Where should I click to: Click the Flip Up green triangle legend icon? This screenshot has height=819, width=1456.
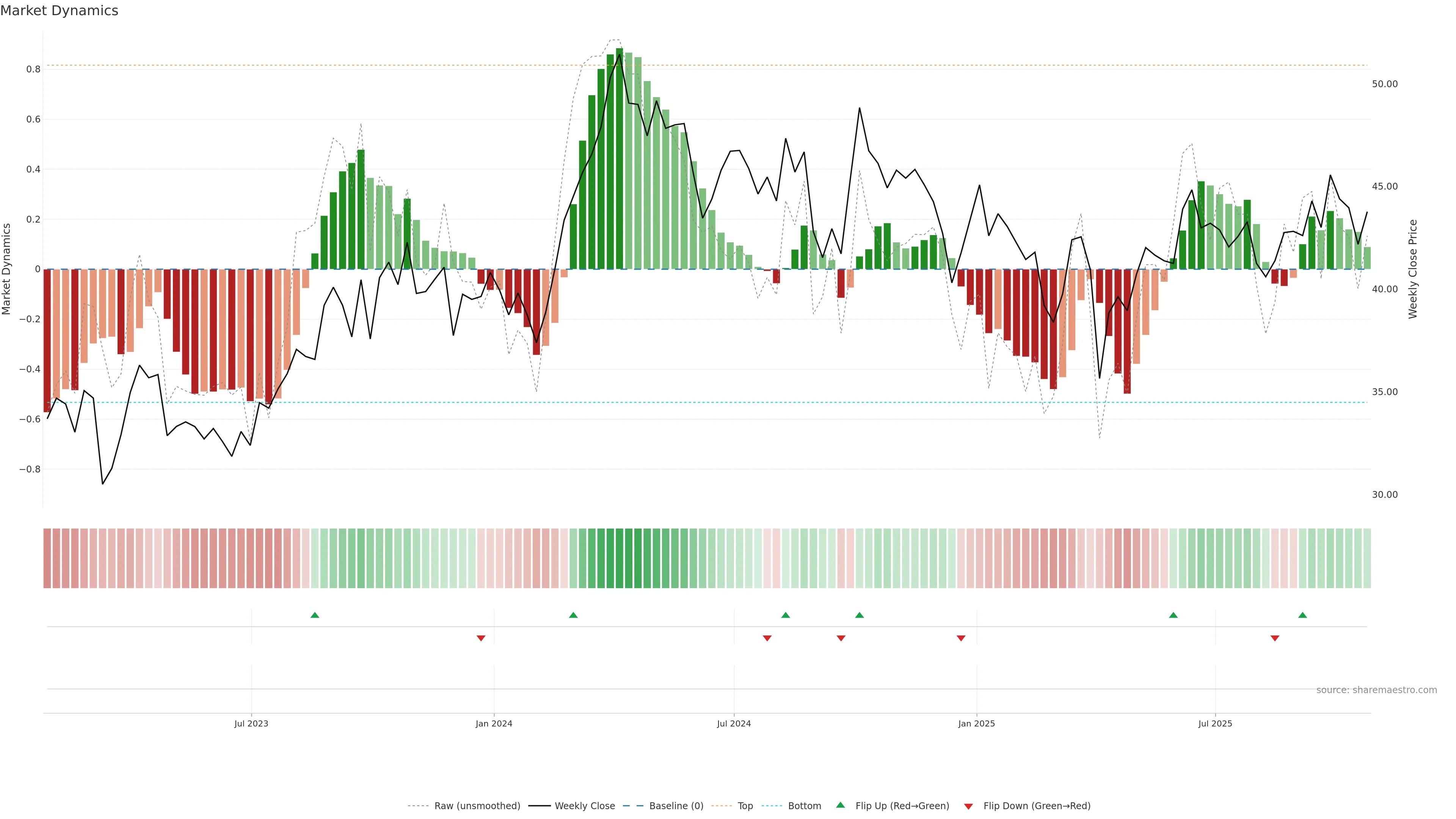click(x=840, y=805)
